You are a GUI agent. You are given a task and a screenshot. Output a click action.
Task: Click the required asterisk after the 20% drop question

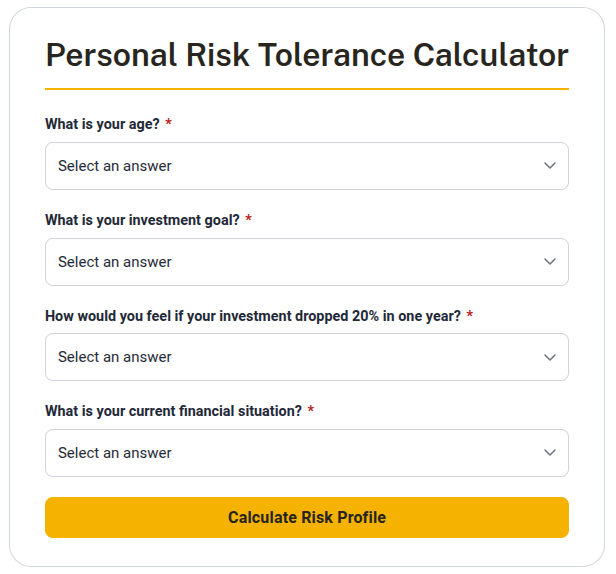pyautogui.click(x=469, y=315)
